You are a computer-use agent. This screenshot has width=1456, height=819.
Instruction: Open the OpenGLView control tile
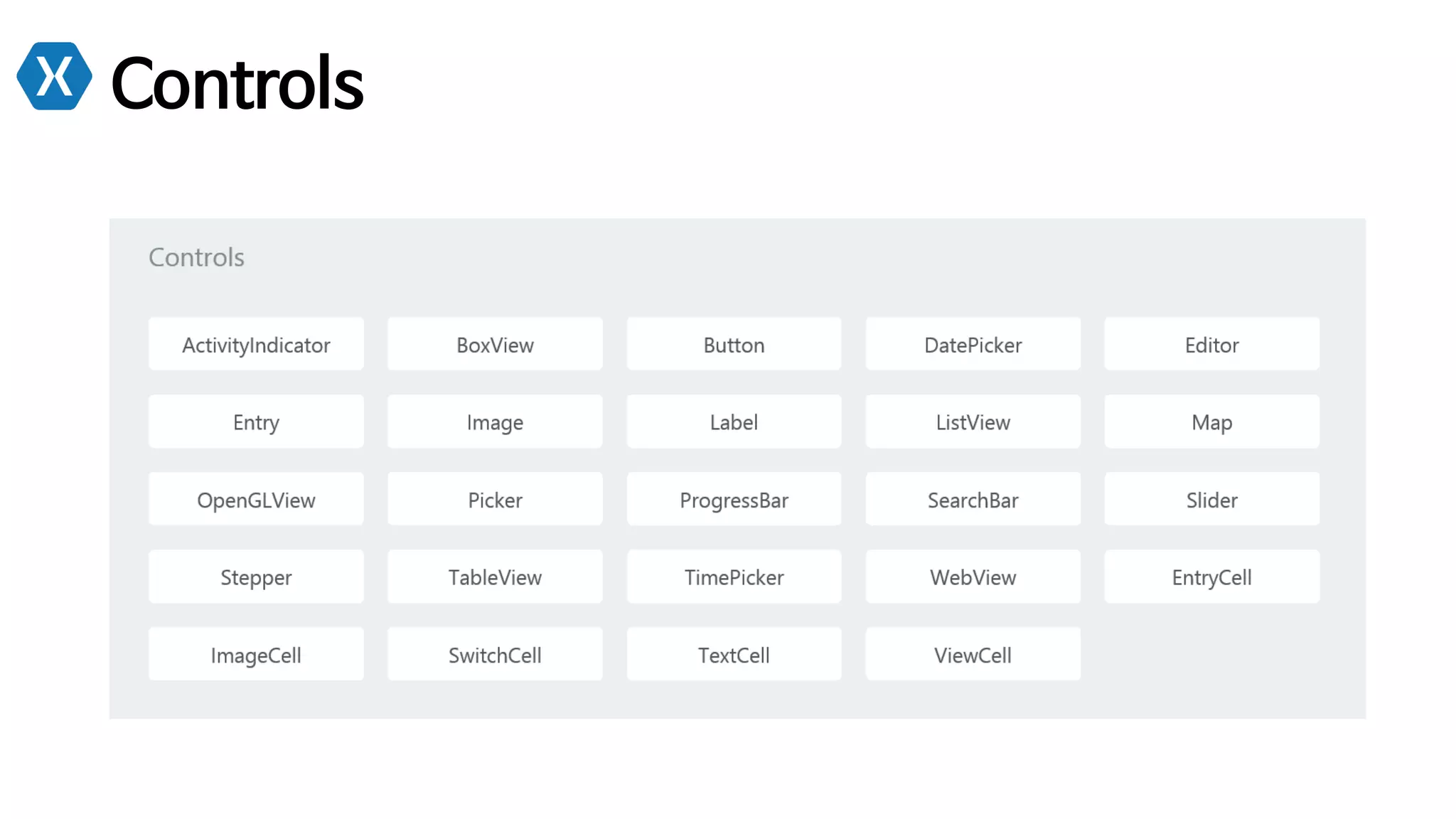pos(256,500)
